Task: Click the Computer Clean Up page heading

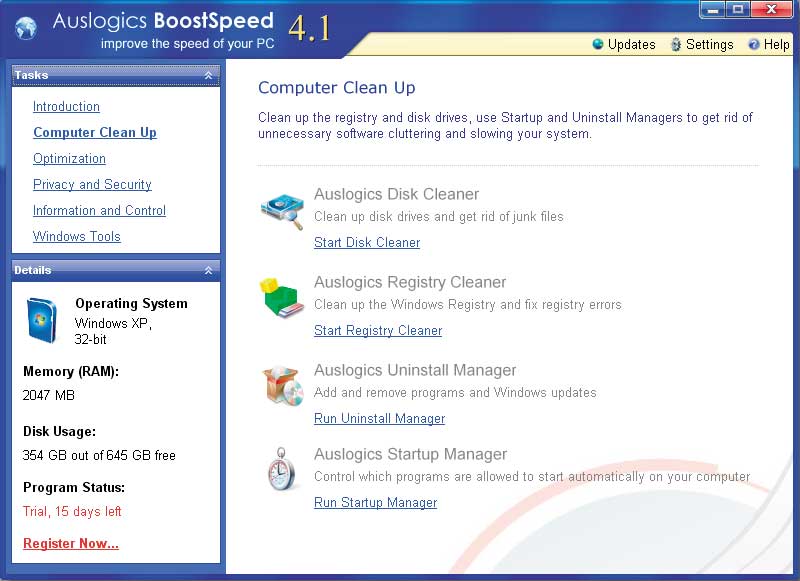Action: tap(337, 88)
